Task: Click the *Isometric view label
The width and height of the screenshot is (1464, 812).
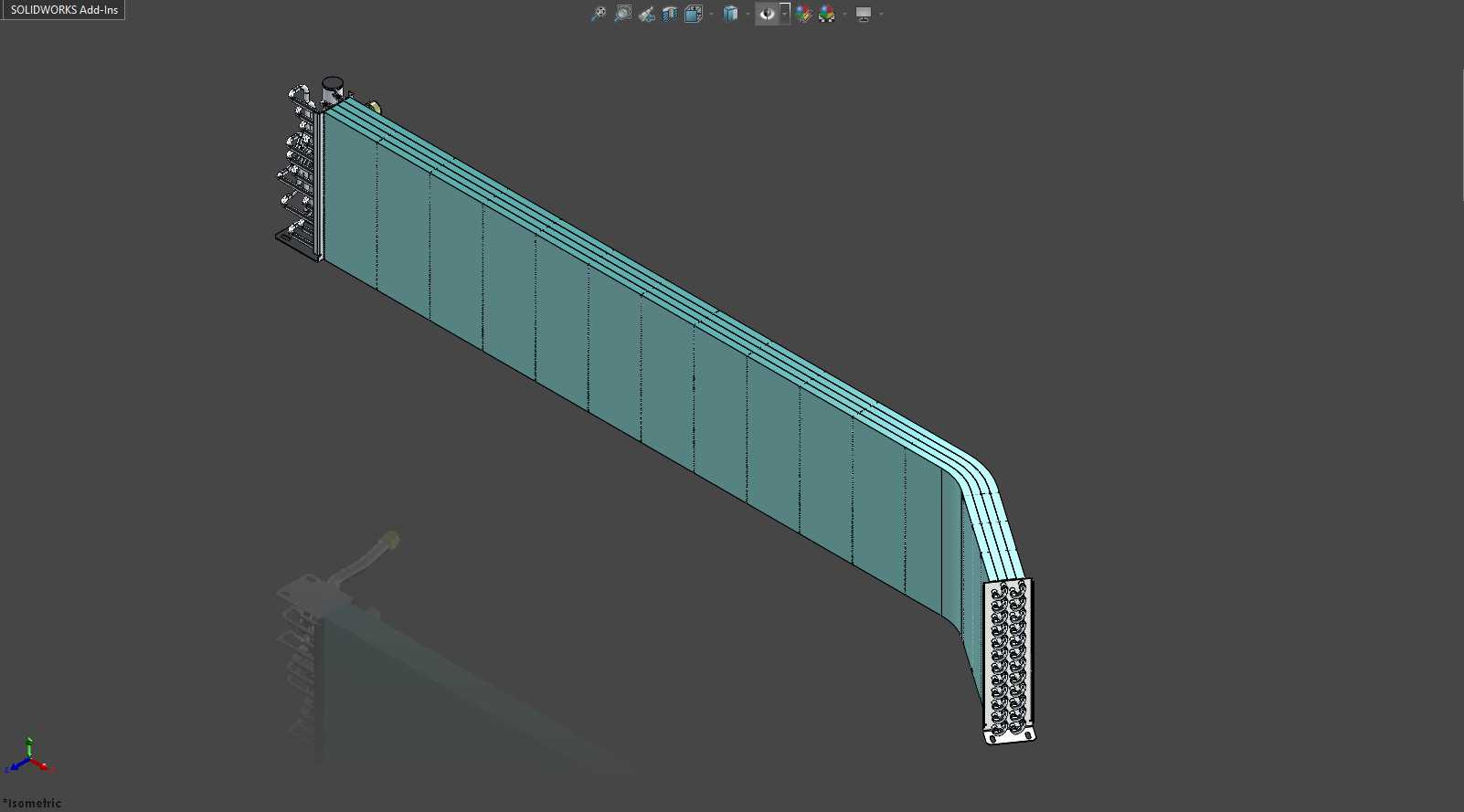Action: [x=32, y=803]
